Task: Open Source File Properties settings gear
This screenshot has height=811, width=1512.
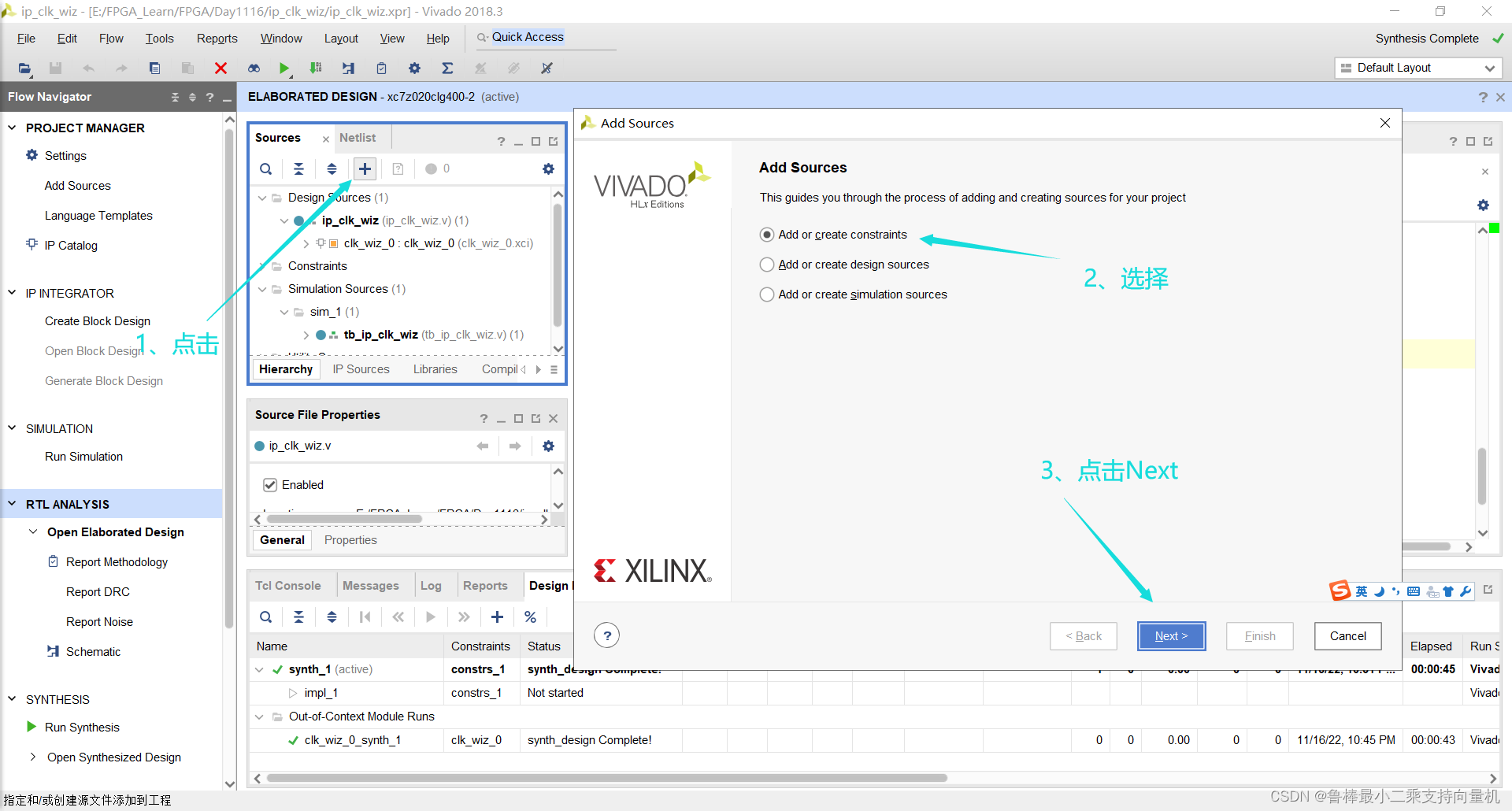Action: (x=548, y=446)
